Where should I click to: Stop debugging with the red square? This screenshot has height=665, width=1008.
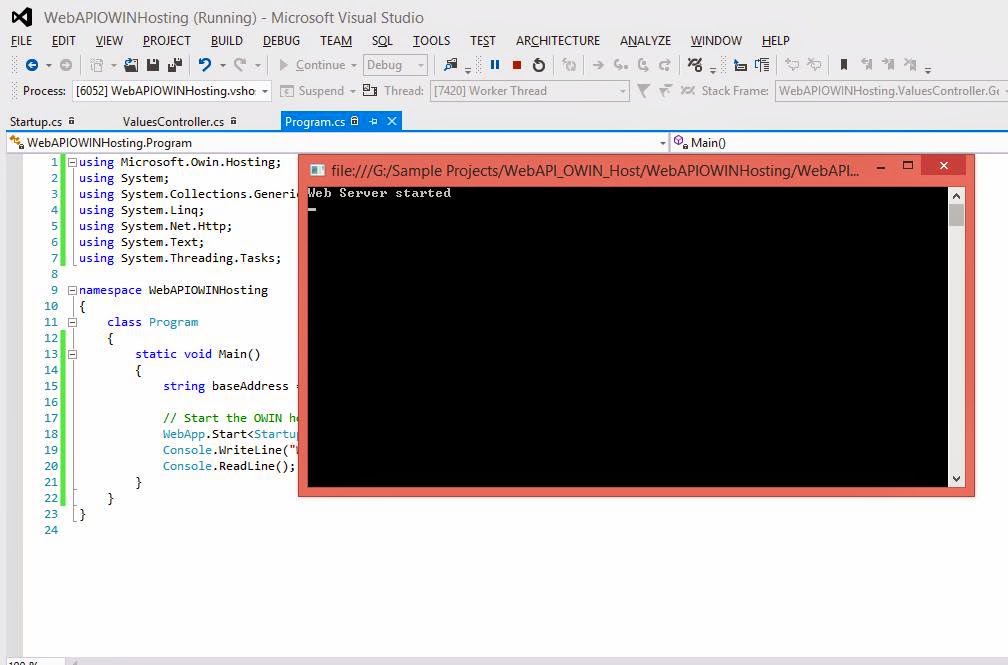click(x=517, y=65)
